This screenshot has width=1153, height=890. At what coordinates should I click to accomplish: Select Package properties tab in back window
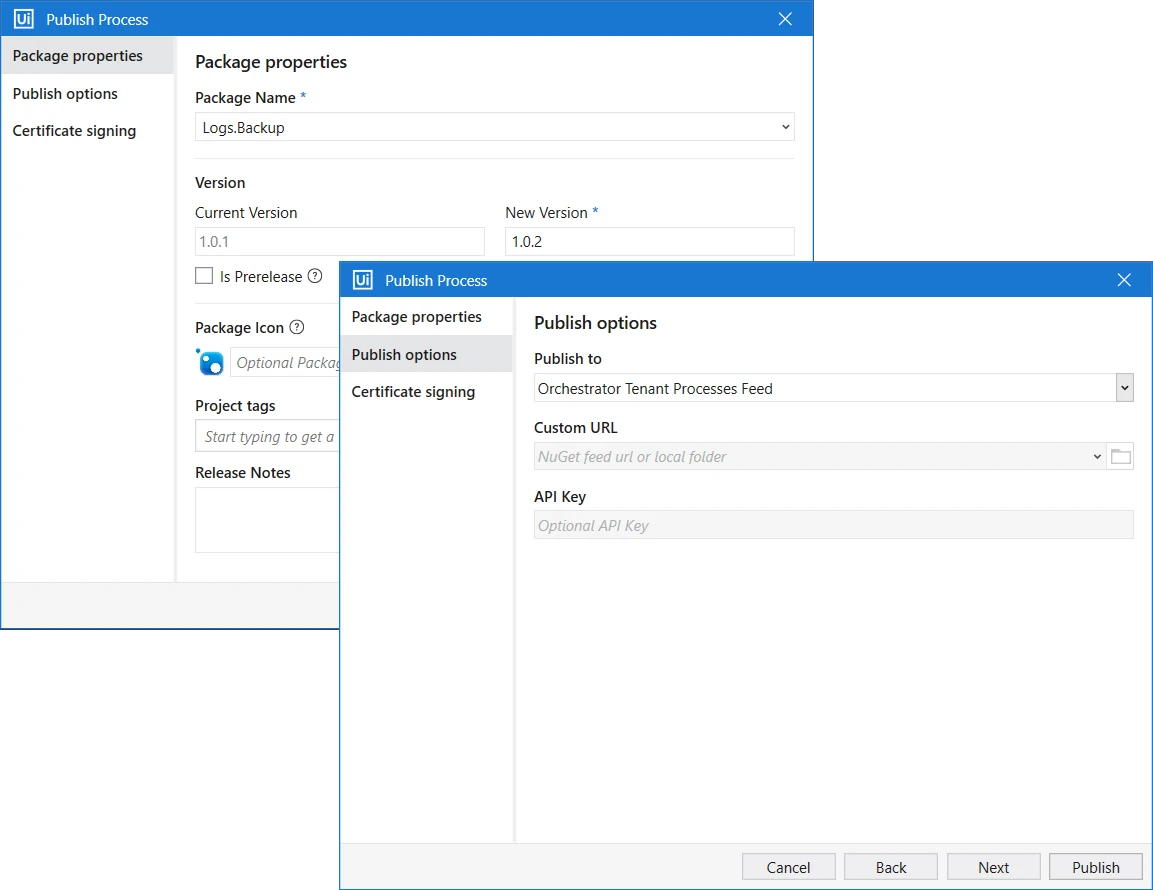pyautogui.click(x=88, y=56)
